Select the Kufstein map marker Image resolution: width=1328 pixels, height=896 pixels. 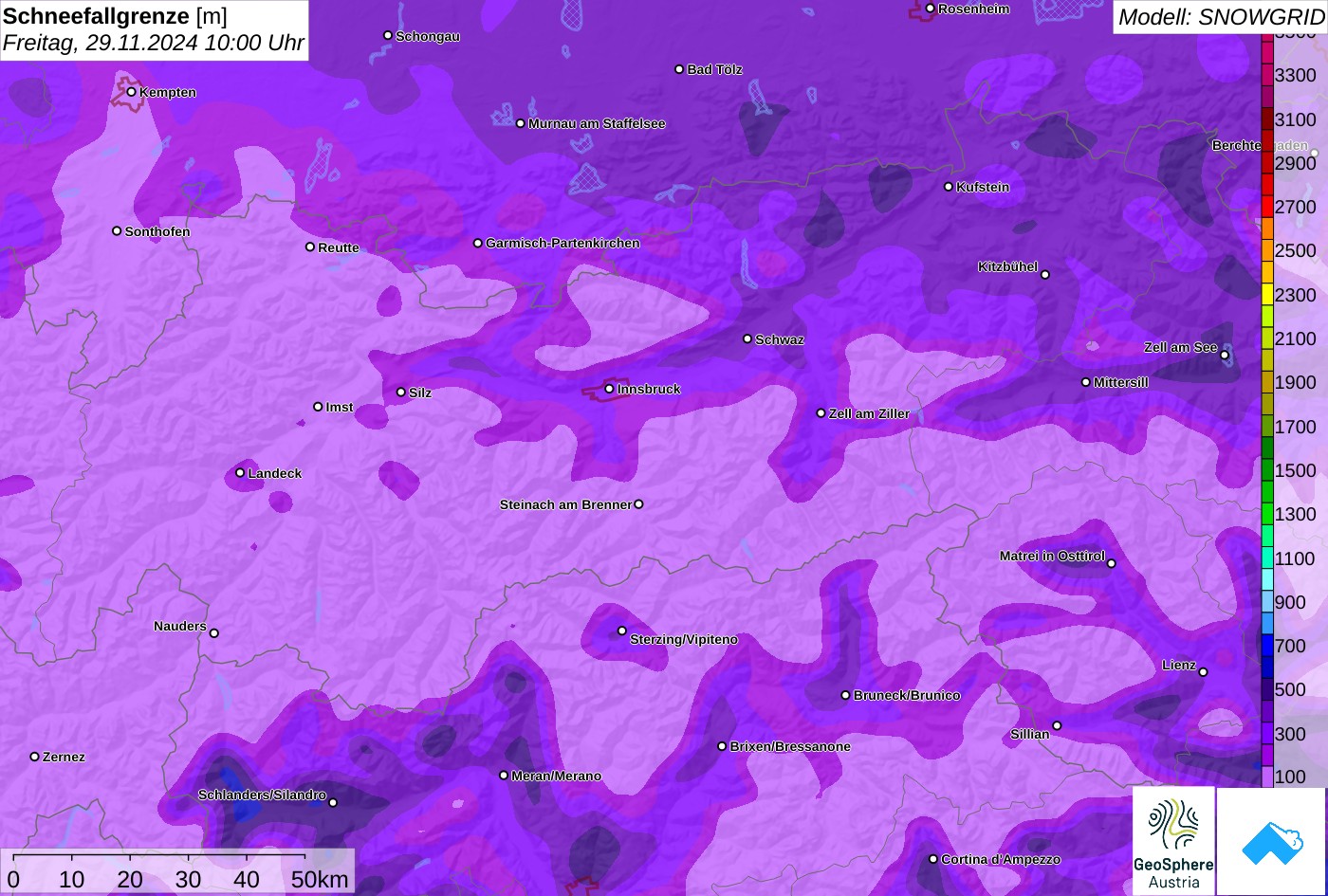click(x=949, y=187)
